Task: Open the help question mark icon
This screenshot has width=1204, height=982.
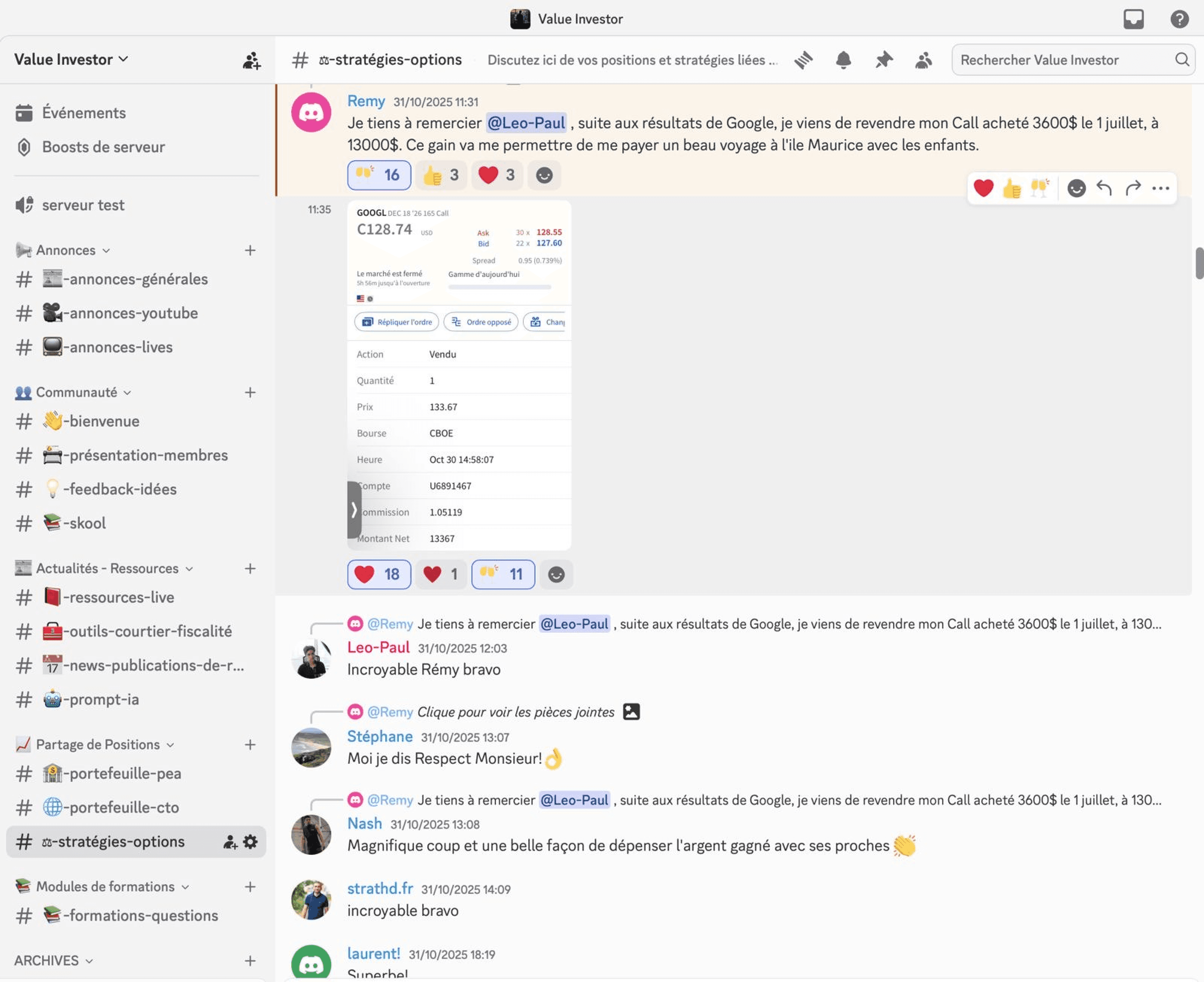Action: [1179, 19]
